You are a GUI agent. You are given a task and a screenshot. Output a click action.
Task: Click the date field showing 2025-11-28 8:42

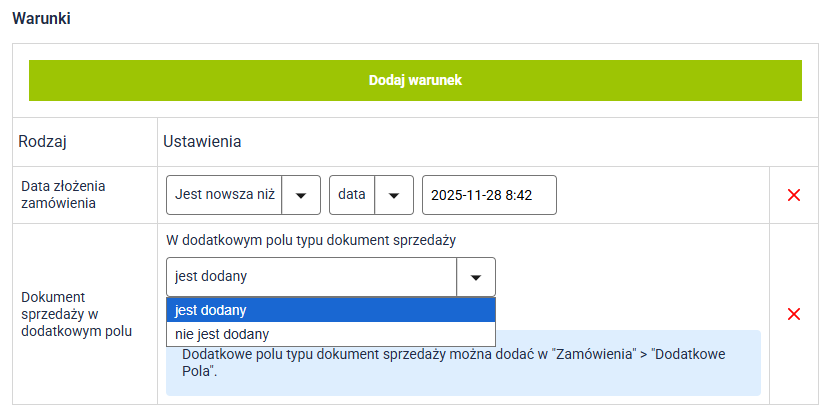(488, 195)
